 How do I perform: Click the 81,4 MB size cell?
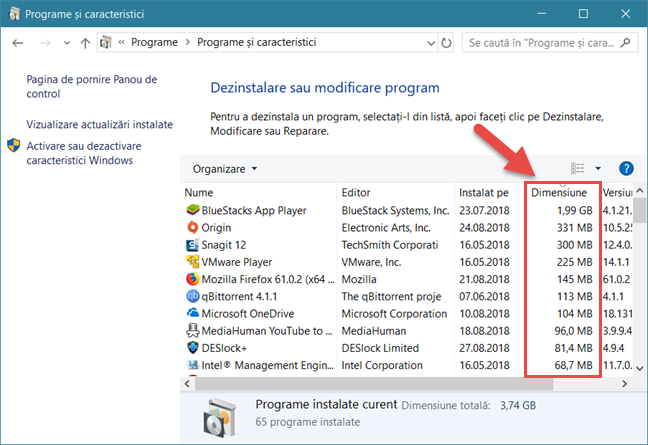(573, 348)
